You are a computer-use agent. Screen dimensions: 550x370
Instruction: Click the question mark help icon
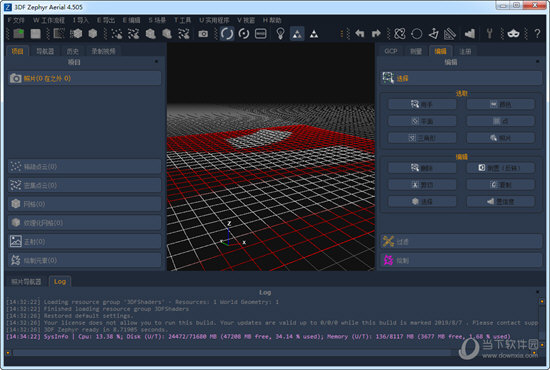(537, 34)
